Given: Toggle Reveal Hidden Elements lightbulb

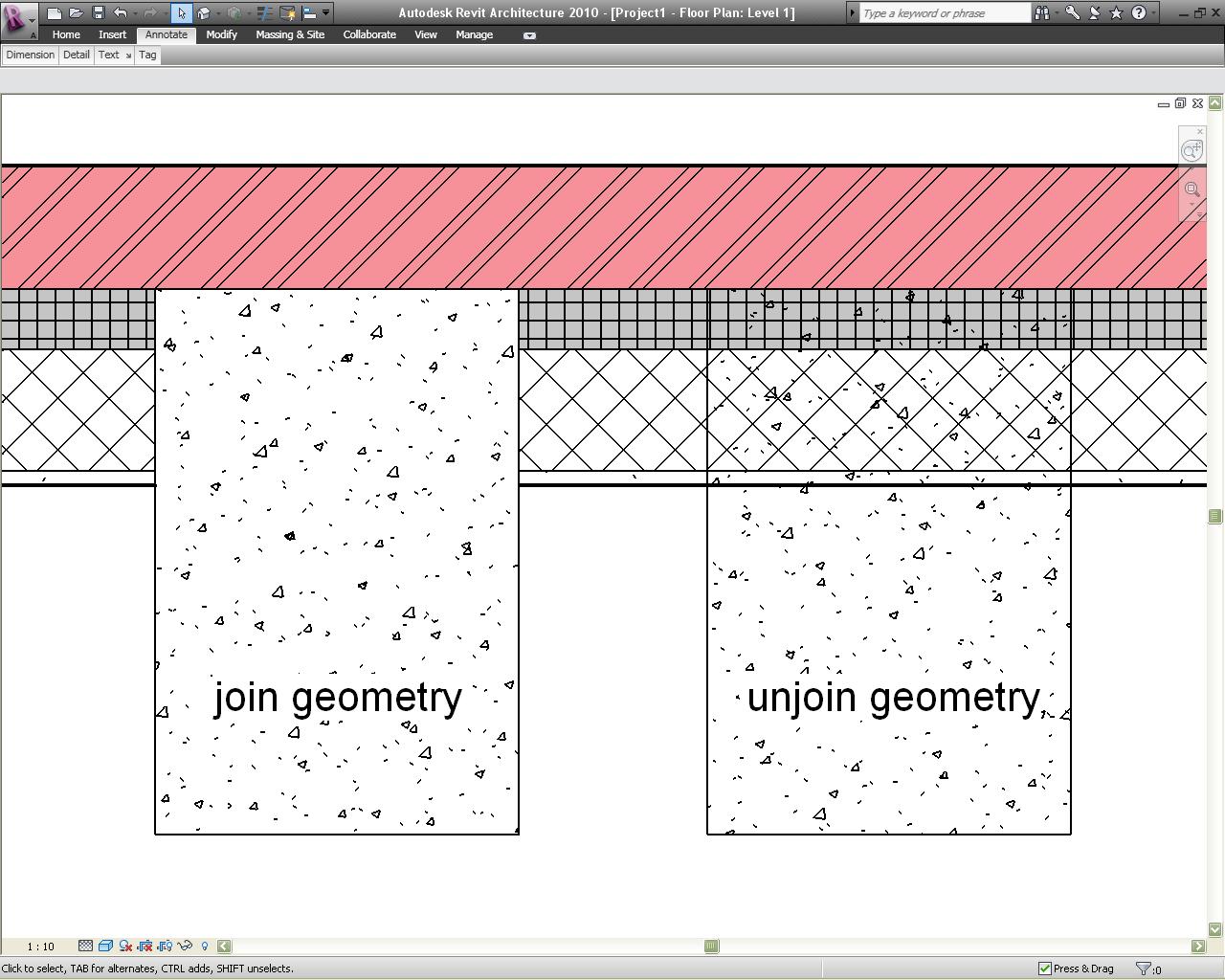Looking at the screenshot, I should tap(205, 947).
